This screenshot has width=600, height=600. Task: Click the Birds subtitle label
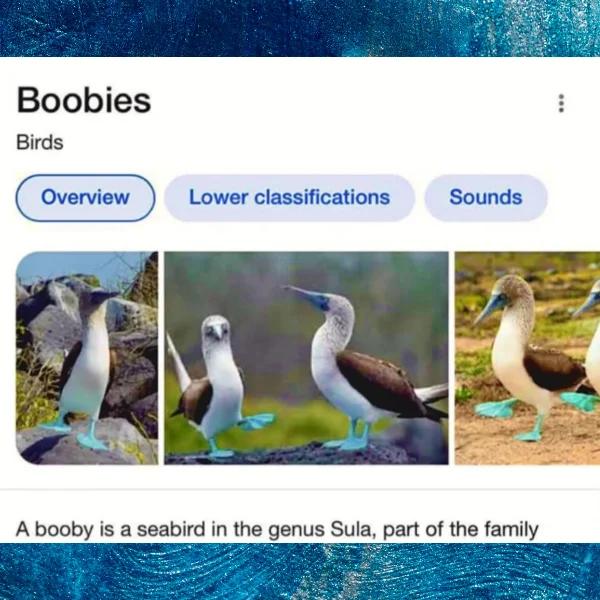click(40, 143)
